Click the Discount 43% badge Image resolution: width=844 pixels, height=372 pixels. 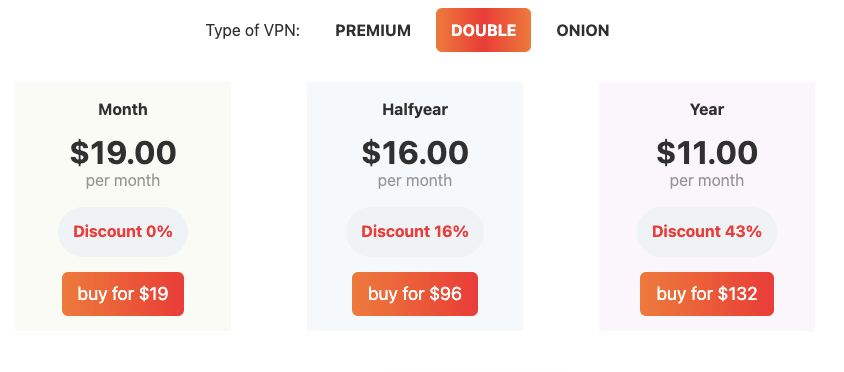coord(707,232)
